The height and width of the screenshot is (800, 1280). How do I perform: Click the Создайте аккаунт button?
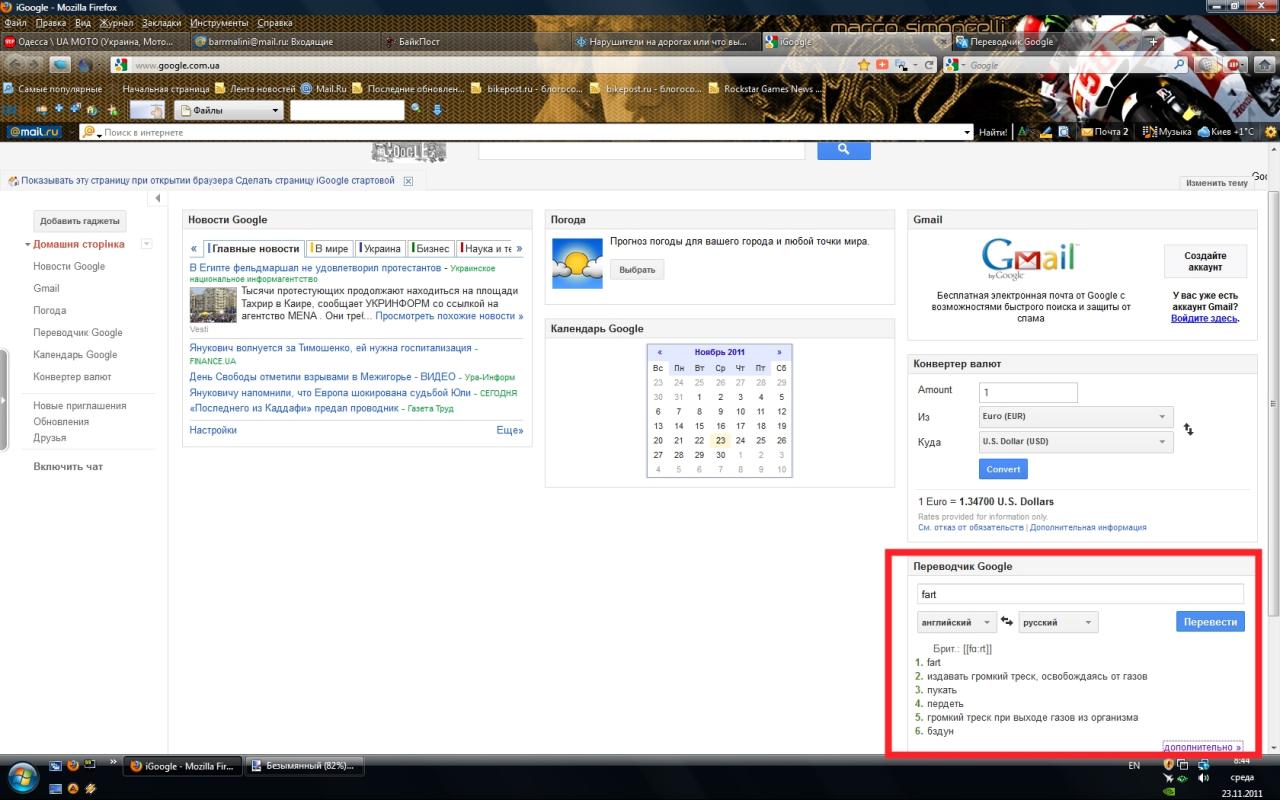point(1205,261)
